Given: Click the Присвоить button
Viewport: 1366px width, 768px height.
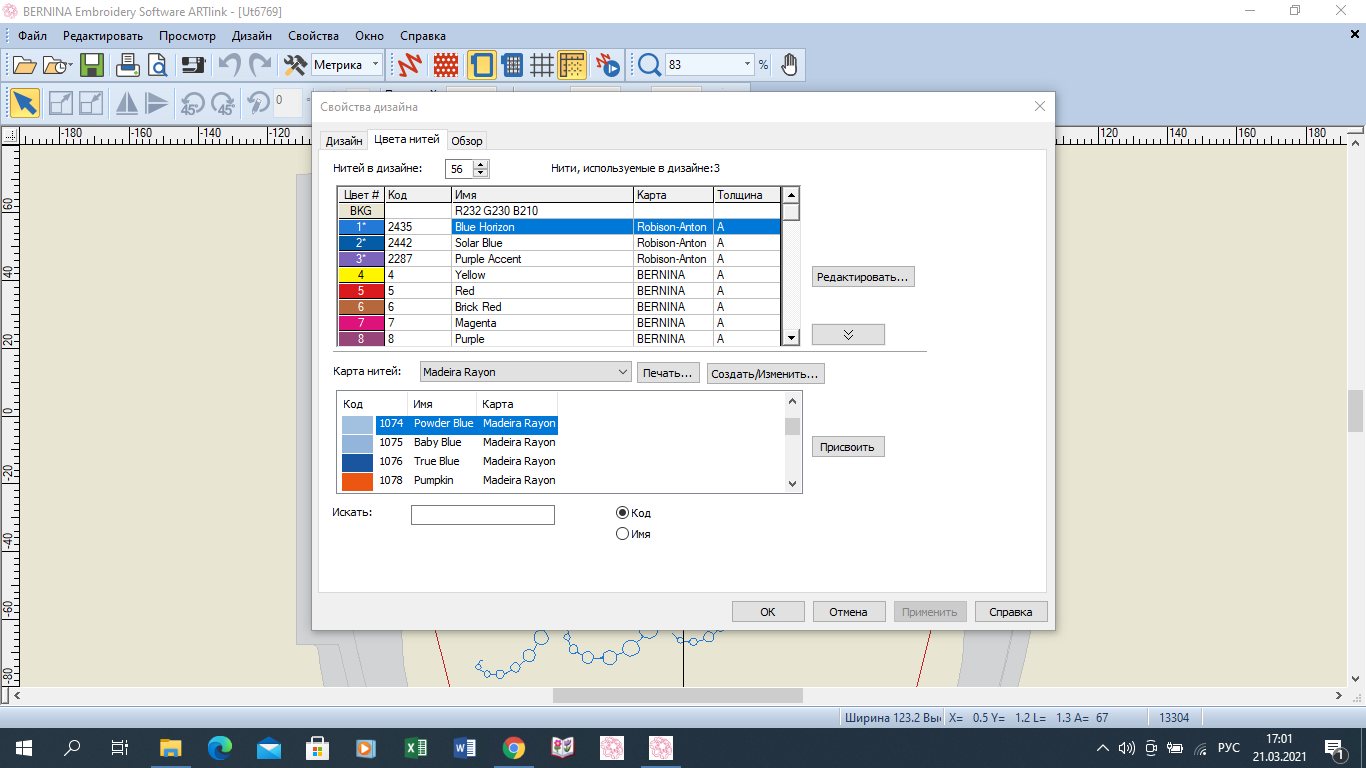Looking at the screenshot, I should [848, 447].
